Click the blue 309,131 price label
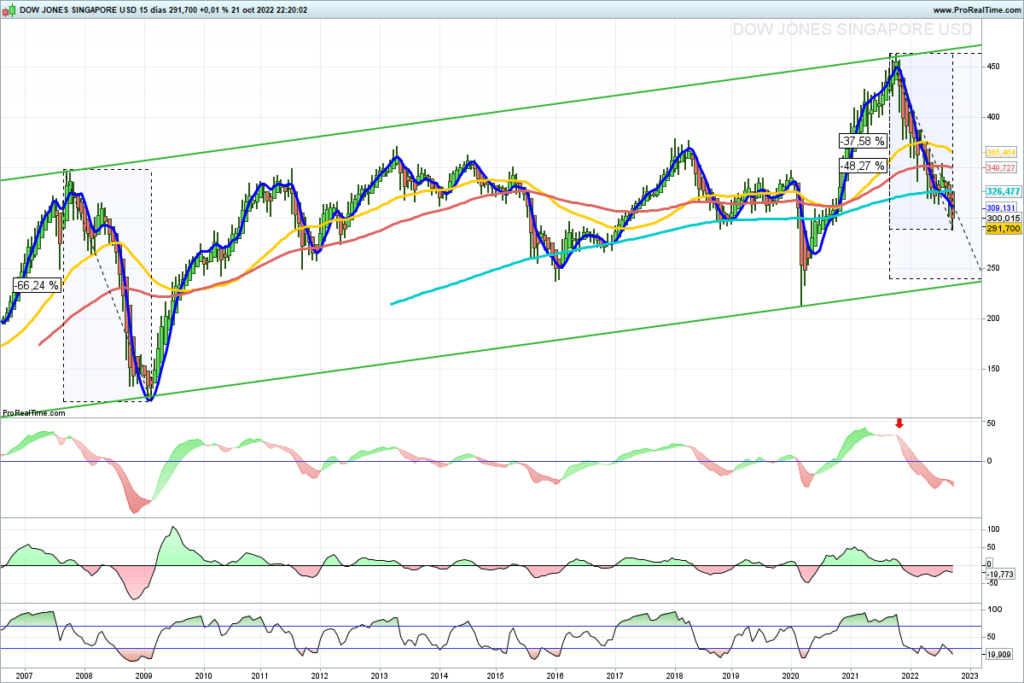Viewport: 1024px width, 683px height. [1000, 208]
